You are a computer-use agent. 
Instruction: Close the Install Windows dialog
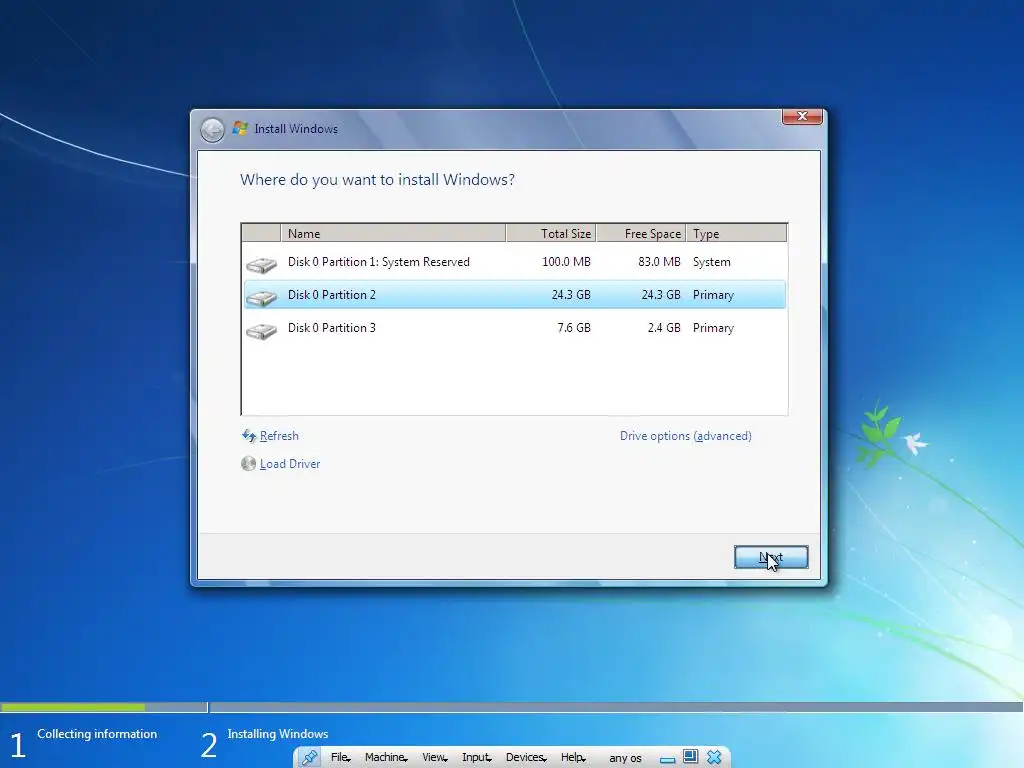[802, 116]
